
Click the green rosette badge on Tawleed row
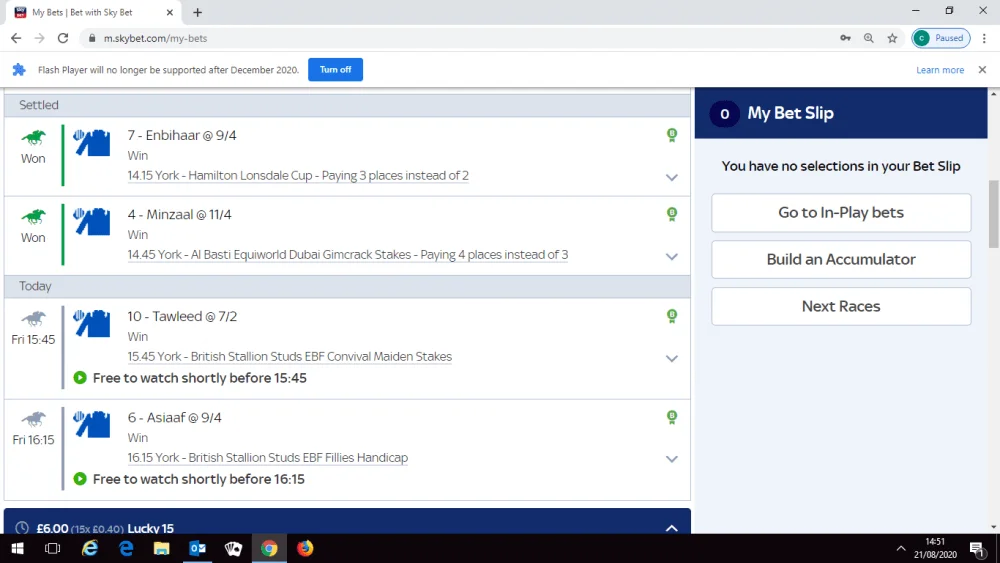tap(672, 316)
